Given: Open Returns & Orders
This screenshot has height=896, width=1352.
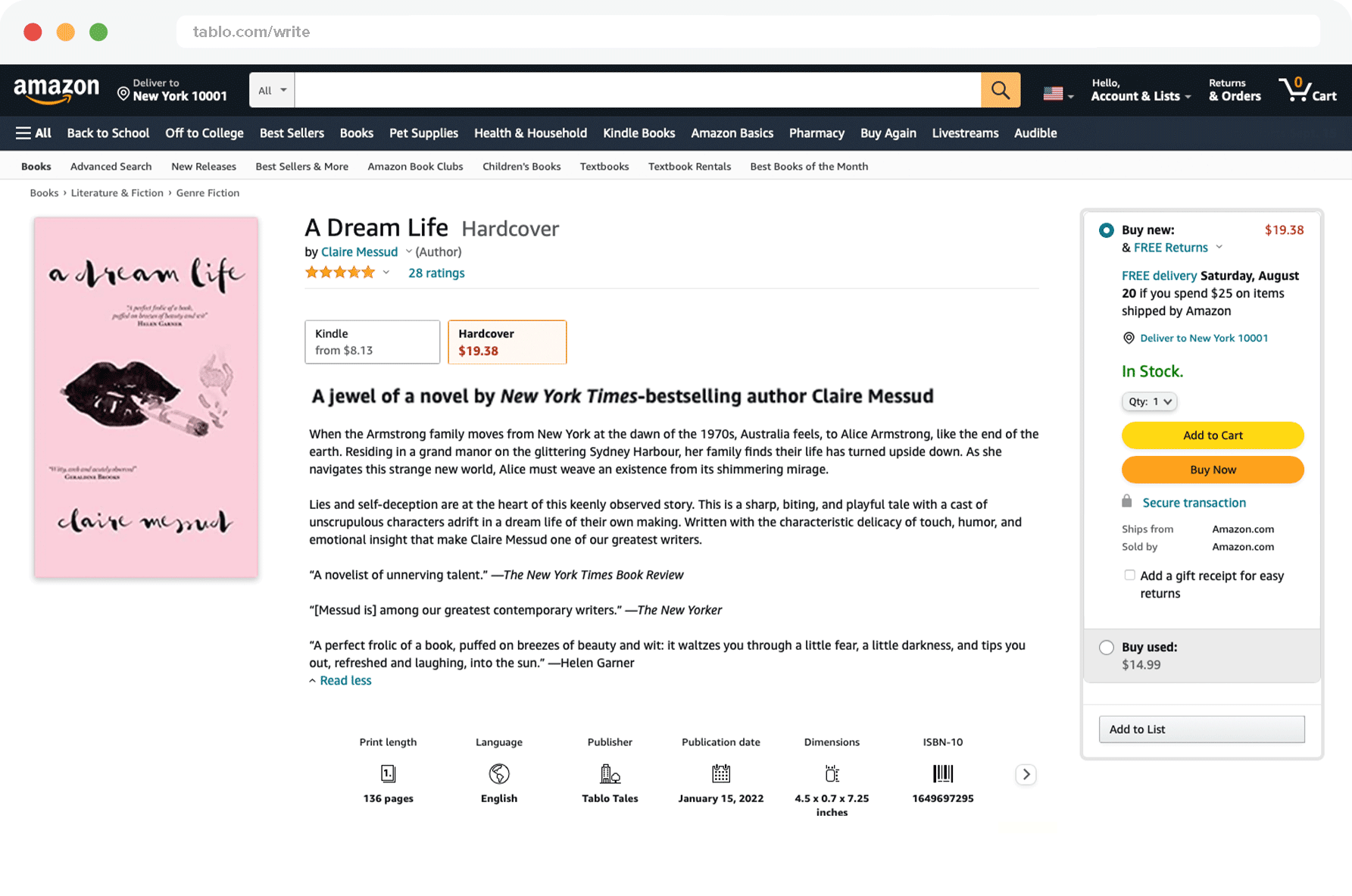Looking at the screenshot, I should (x=1235, y=90).
